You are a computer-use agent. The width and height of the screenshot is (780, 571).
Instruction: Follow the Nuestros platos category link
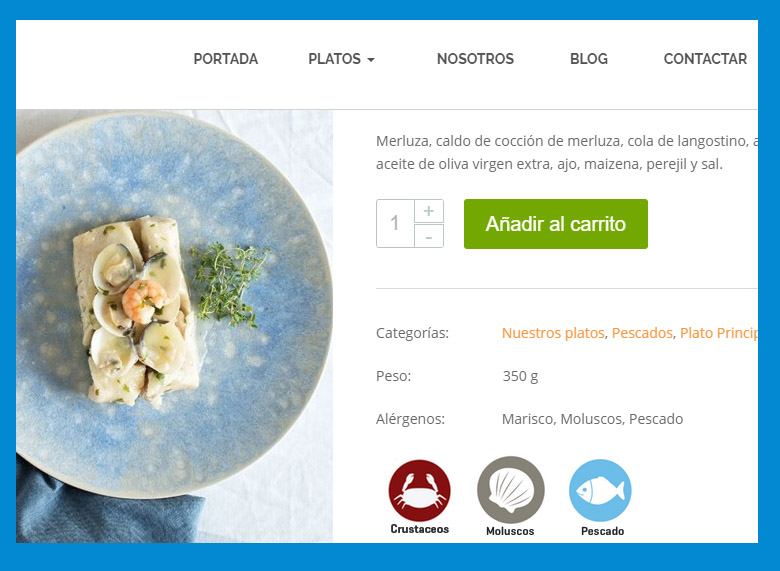pyautogui.click(x=553, y=333)
